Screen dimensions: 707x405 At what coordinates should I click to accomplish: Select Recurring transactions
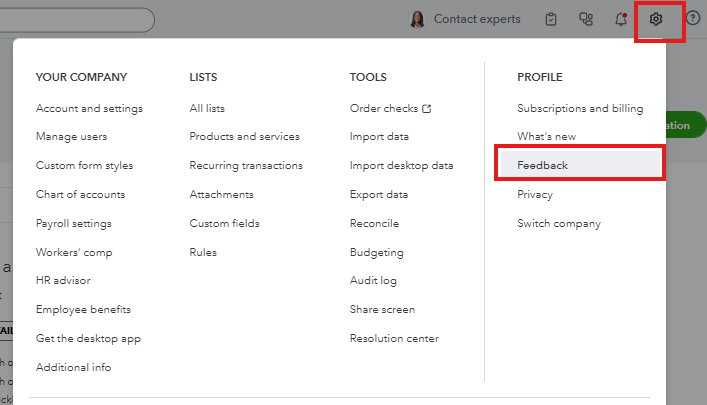246,165
